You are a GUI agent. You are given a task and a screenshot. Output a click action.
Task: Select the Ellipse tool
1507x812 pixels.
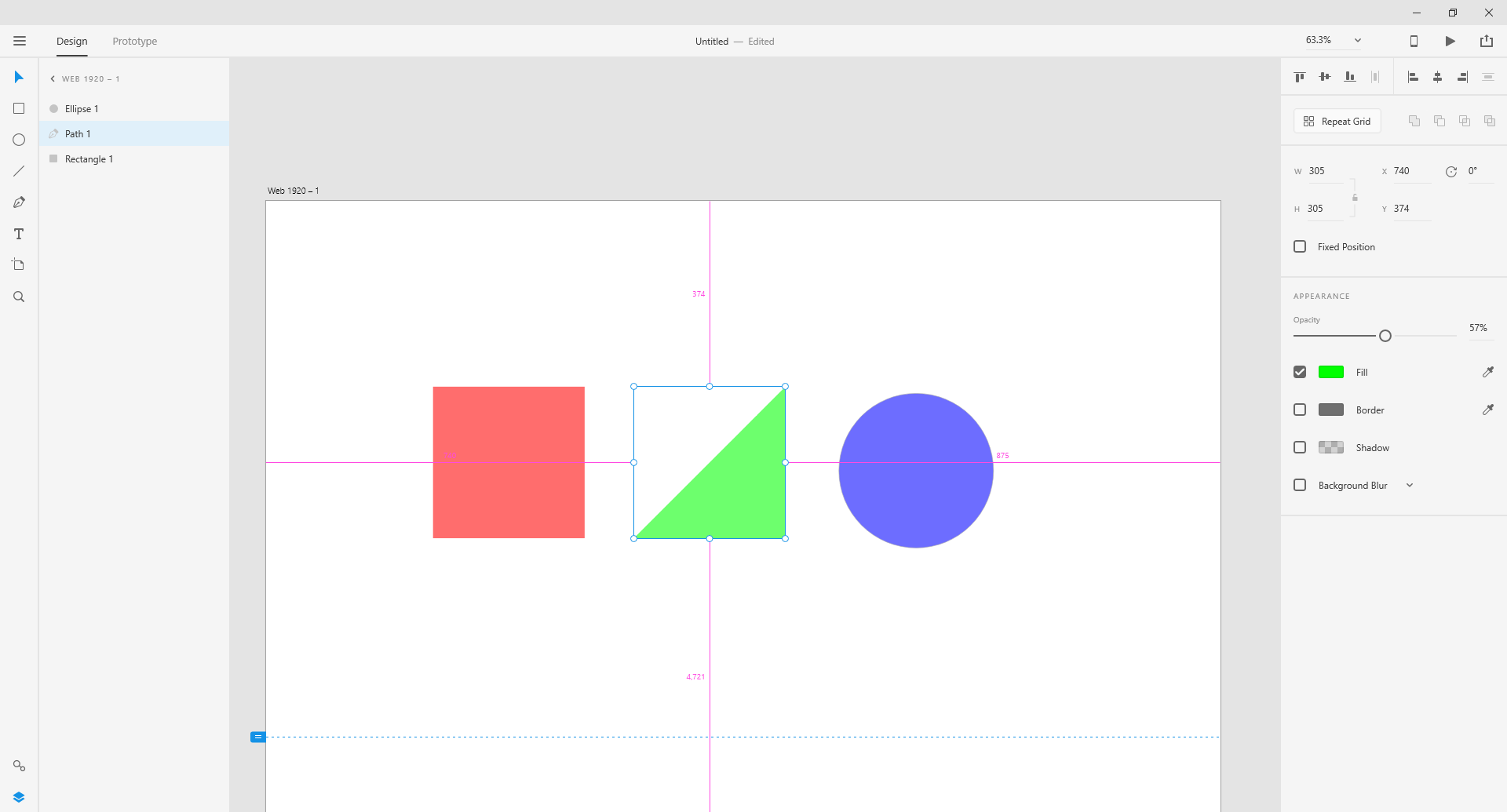(x=18, y=139)
